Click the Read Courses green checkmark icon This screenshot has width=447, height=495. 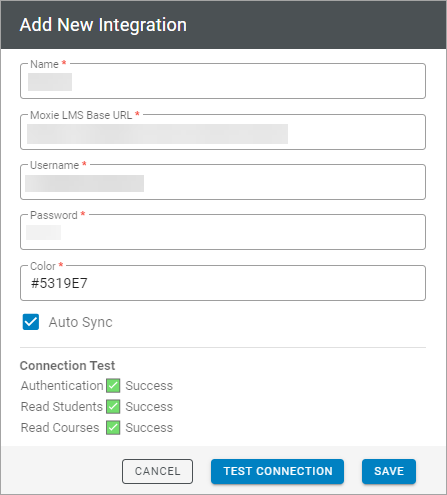(113, 428)
